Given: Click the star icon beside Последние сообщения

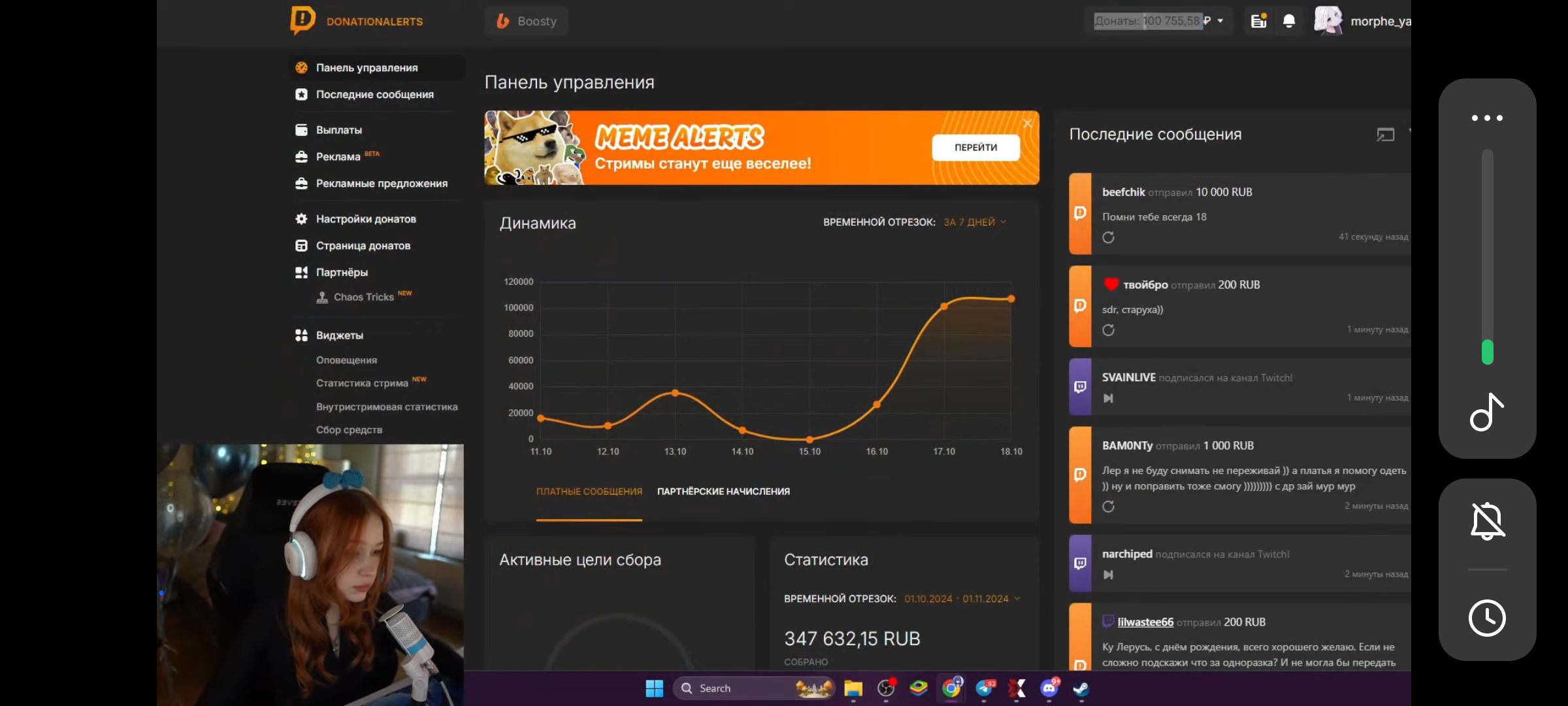Looking at the screenshot, I should pyautogui.click(x=301, y=94).
